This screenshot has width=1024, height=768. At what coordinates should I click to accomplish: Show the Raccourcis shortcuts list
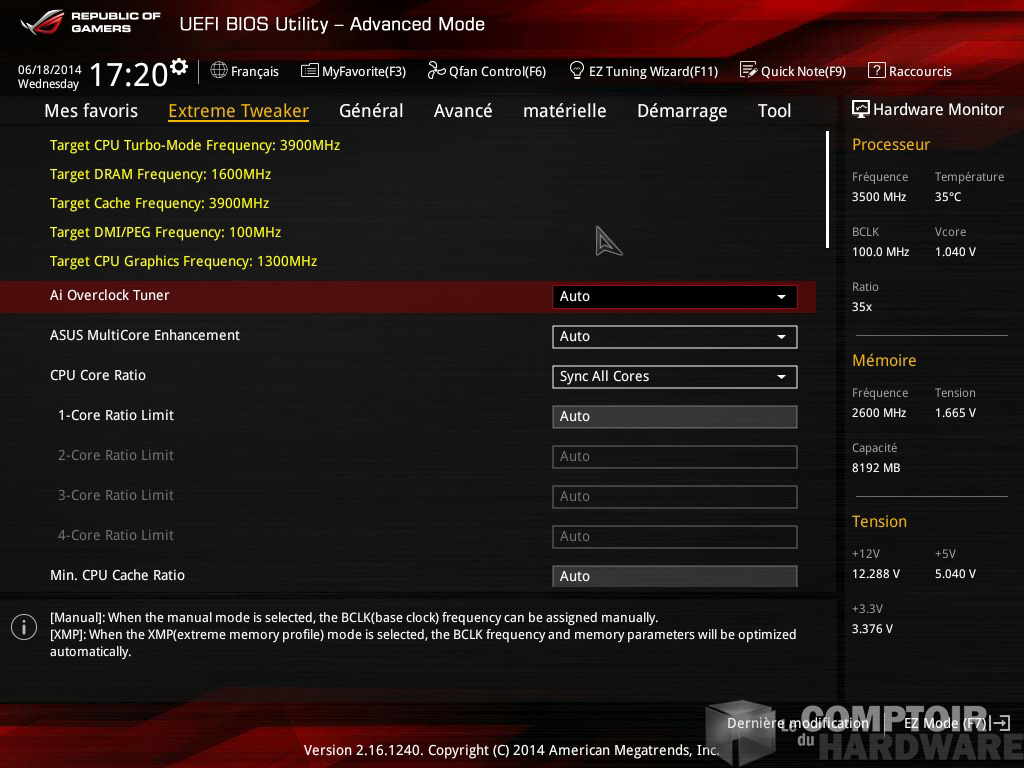point(910,71)
